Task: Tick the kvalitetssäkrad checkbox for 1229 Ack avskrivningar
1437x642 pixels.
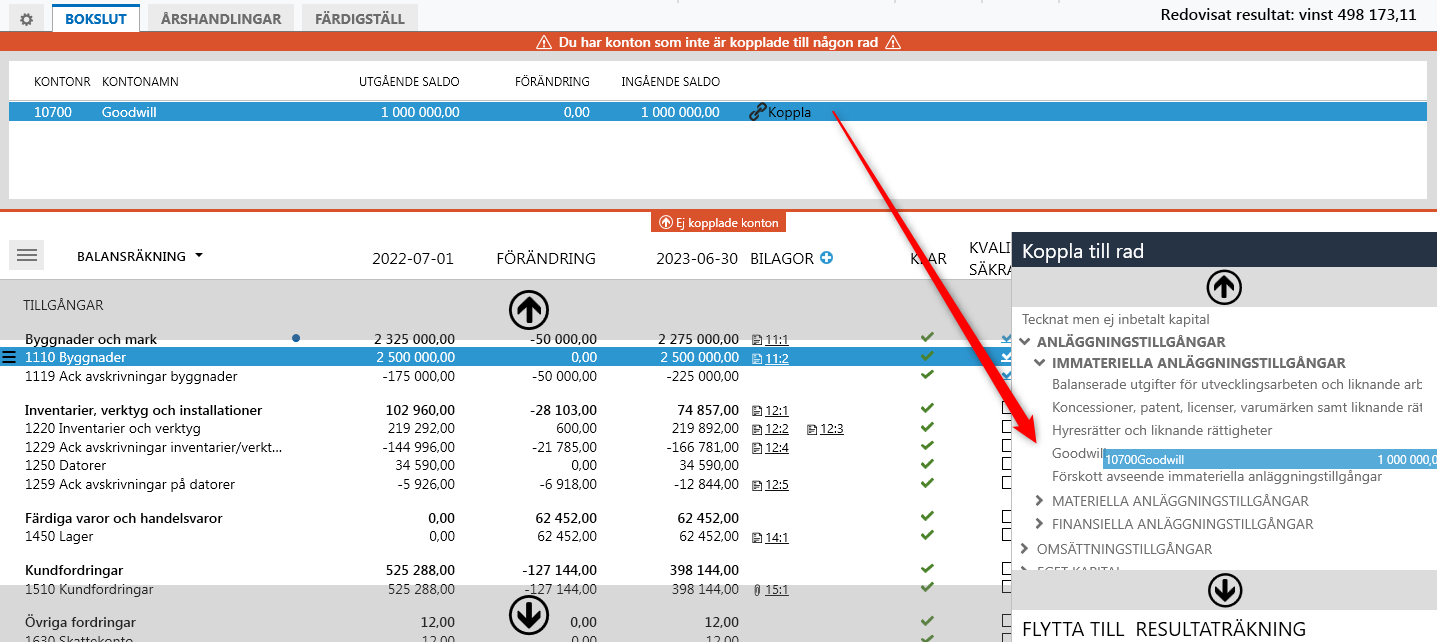Action: point(1007,445)
